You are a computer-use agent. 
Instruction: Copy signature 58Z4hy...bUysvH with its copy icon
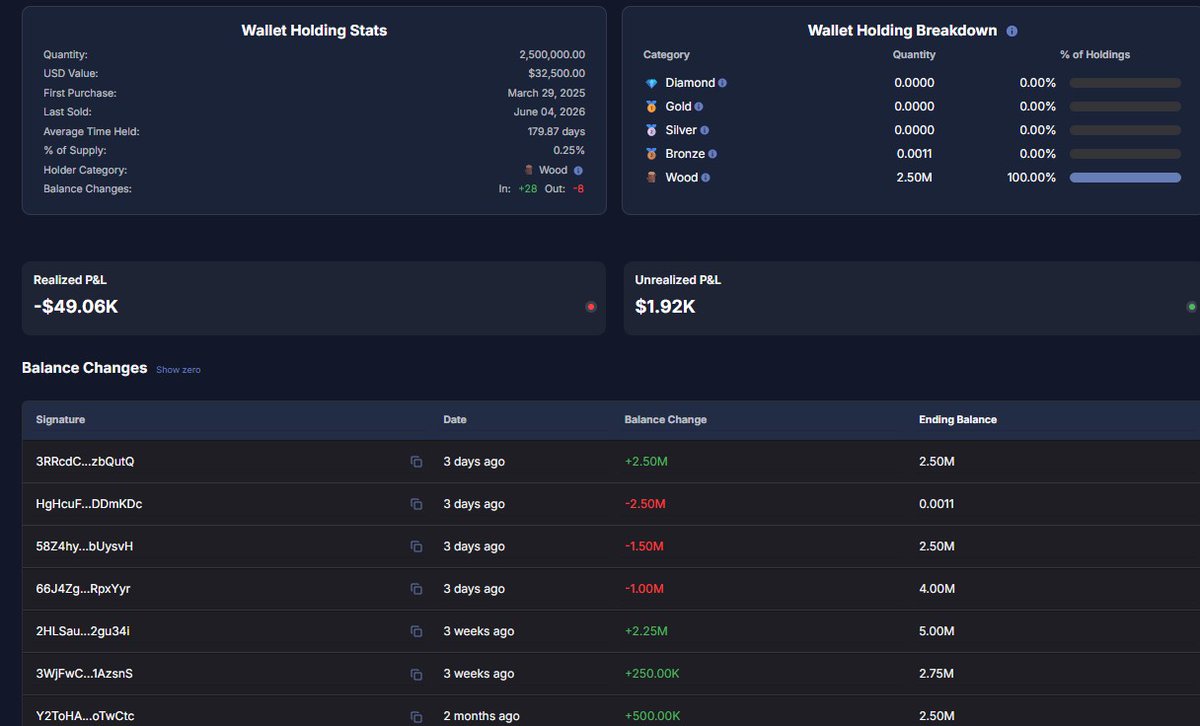(x=416, y=547)
